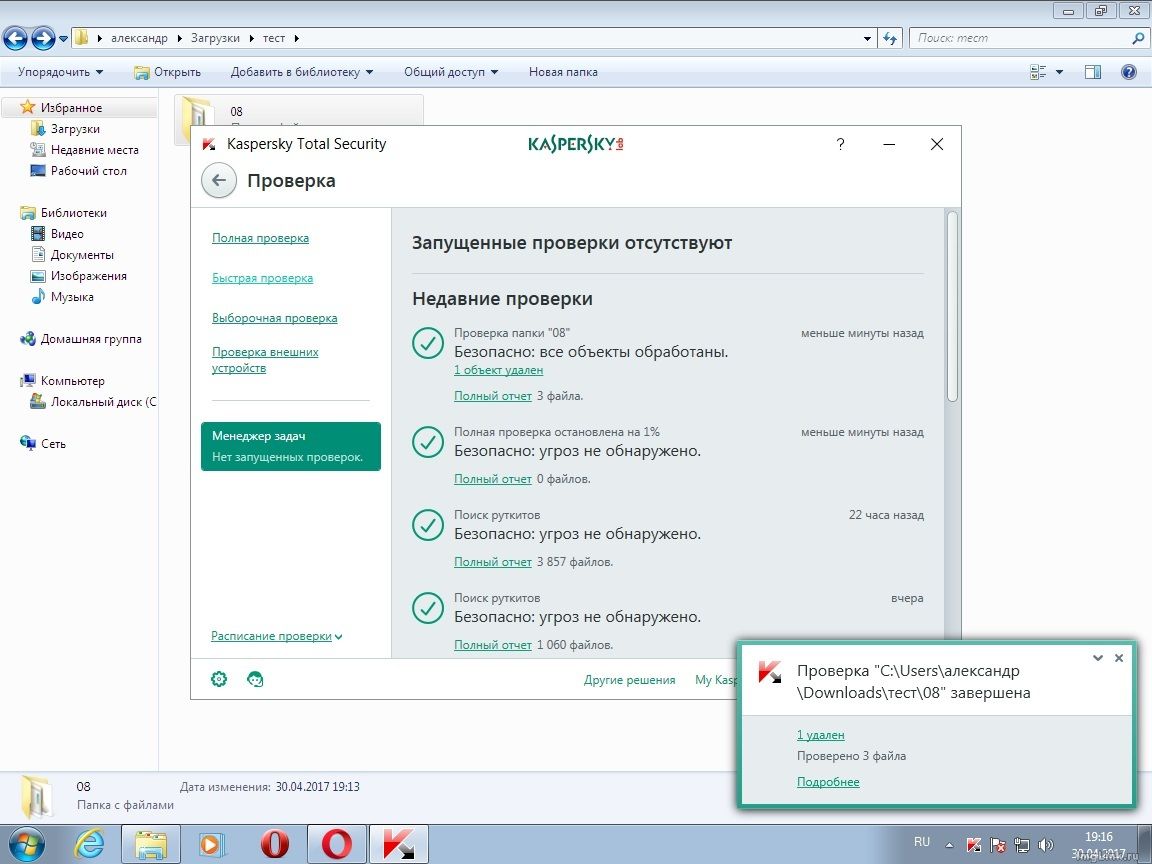Open view options dropdown arrow in Explorer

(x=1059, y=72)
